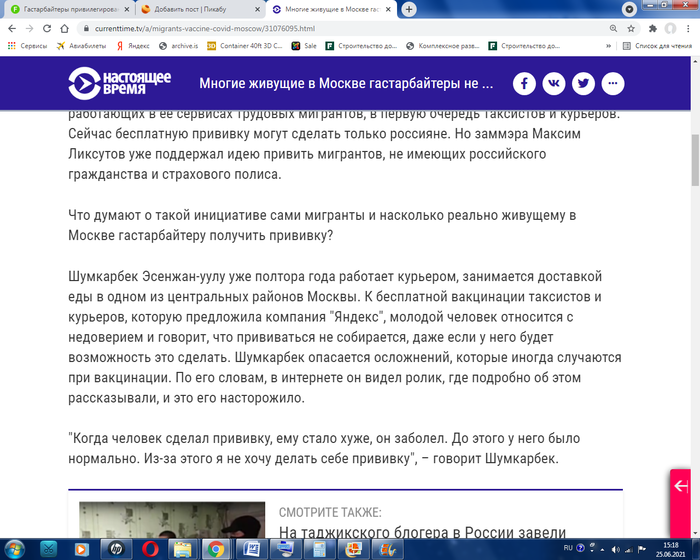Share the article on Facebook

pos(524,84)
